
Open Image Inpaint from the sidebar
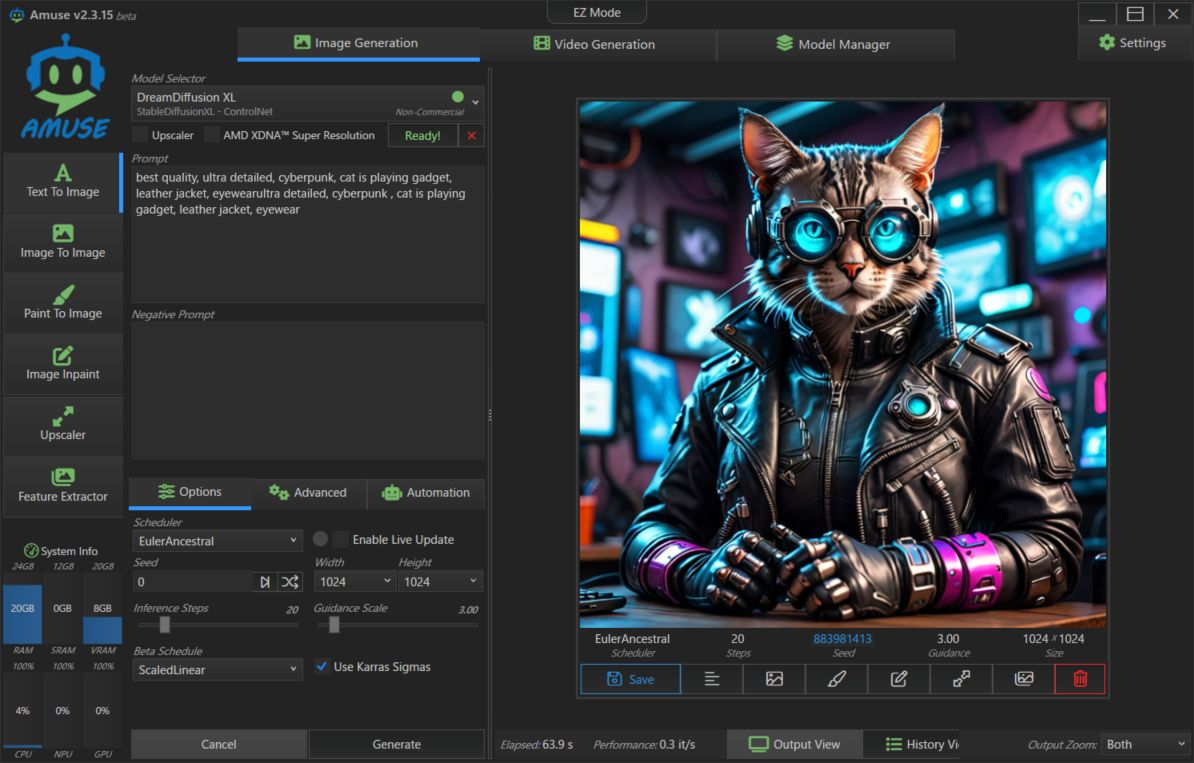[63, 364]
